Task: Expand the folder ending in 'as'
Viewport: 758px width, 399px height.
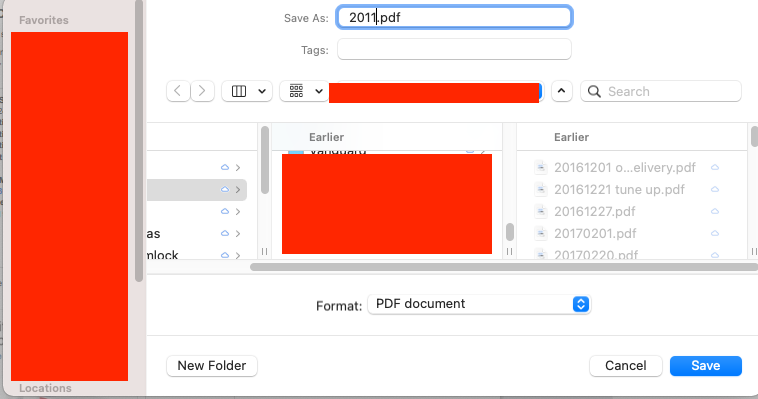Action: point(238,234)
